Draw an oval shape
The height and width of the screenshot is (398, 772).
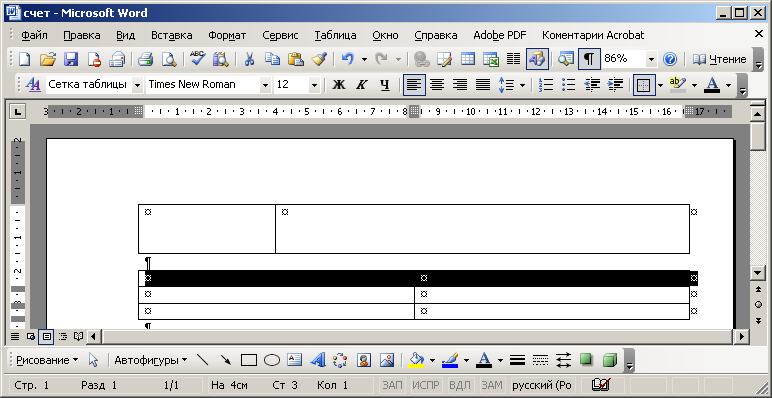tap(272, 360)
